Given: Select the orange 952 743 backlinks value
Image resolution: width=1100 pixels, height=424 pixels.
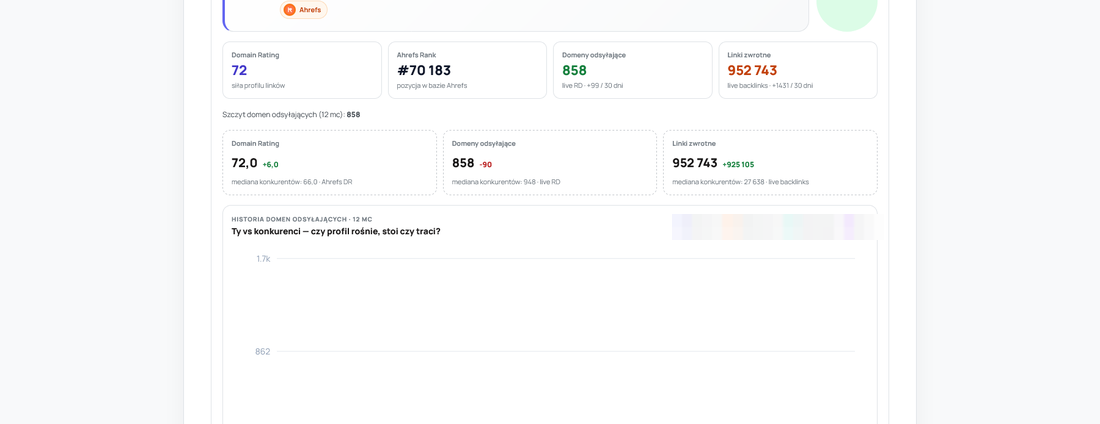Looking at the screenshot, I should (752, 70).
